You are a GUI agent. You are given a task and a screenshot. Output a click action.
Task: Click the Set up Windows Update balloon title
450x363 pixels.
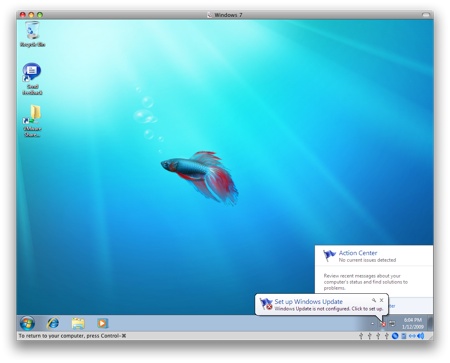click(x=308, y=301)
